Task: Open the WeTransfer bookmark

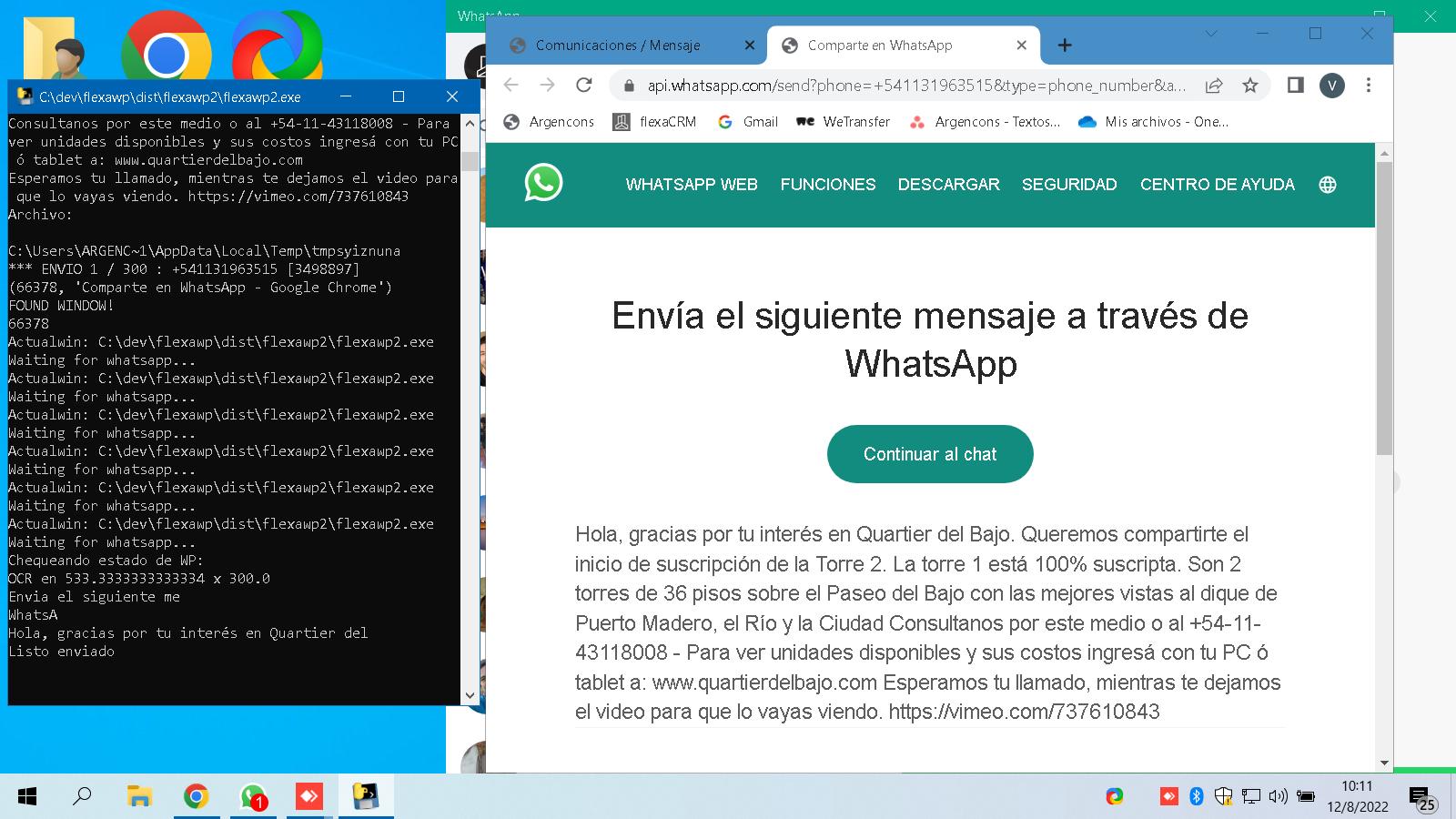Action: [x=843, y=122]
